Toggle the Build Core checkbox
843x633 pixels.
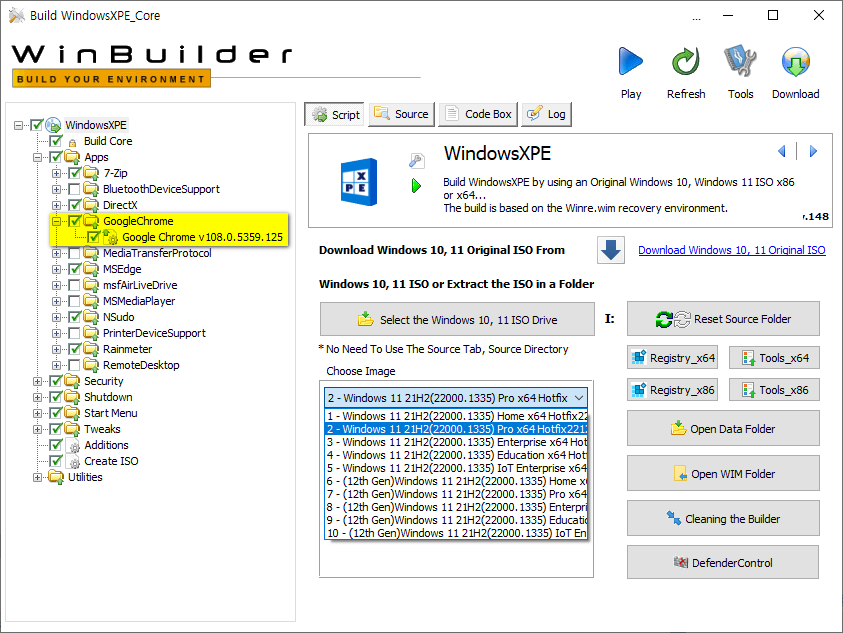[56, 141]
